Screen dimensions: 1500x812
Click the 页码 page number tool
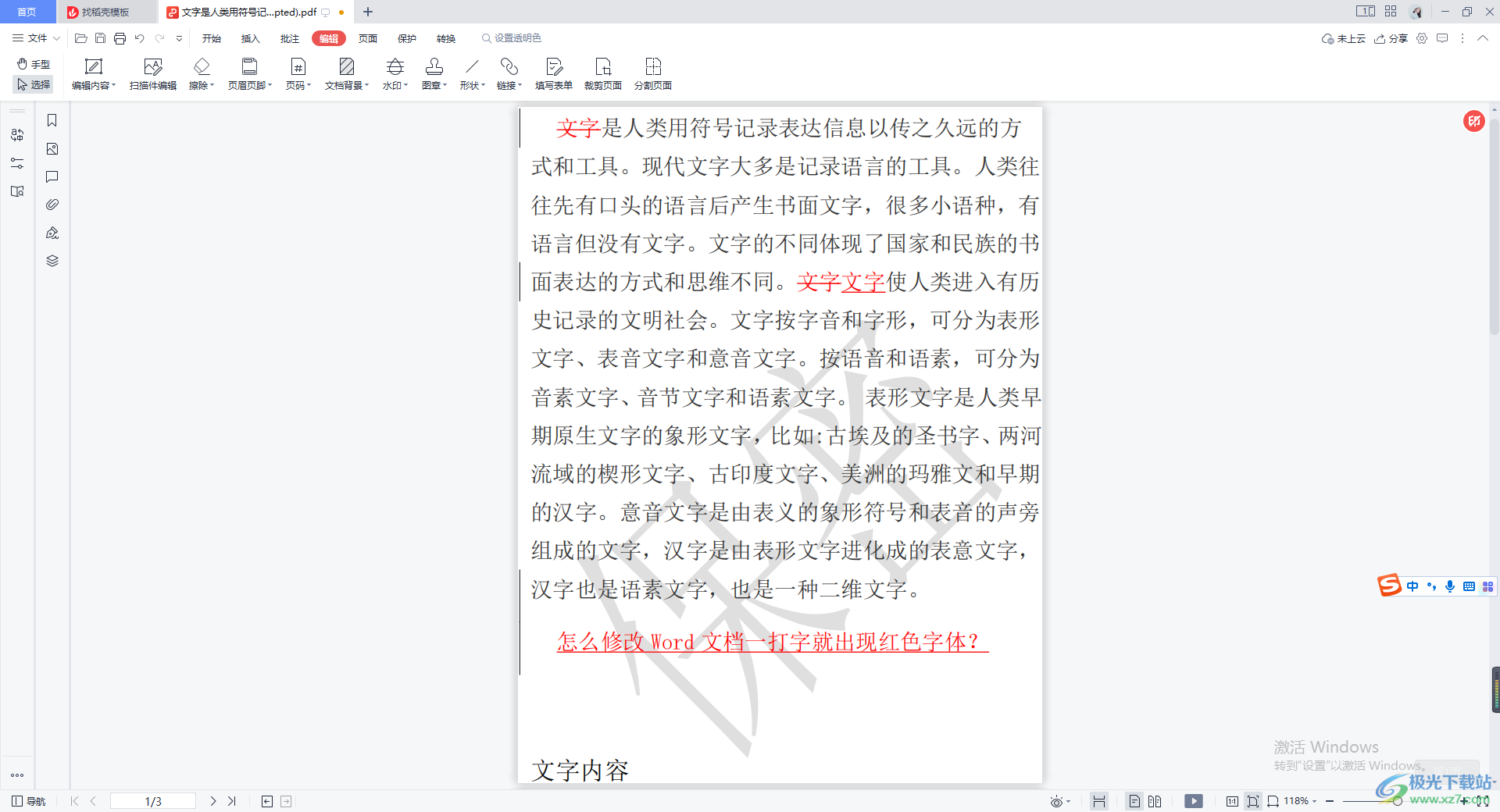(298, 74)
